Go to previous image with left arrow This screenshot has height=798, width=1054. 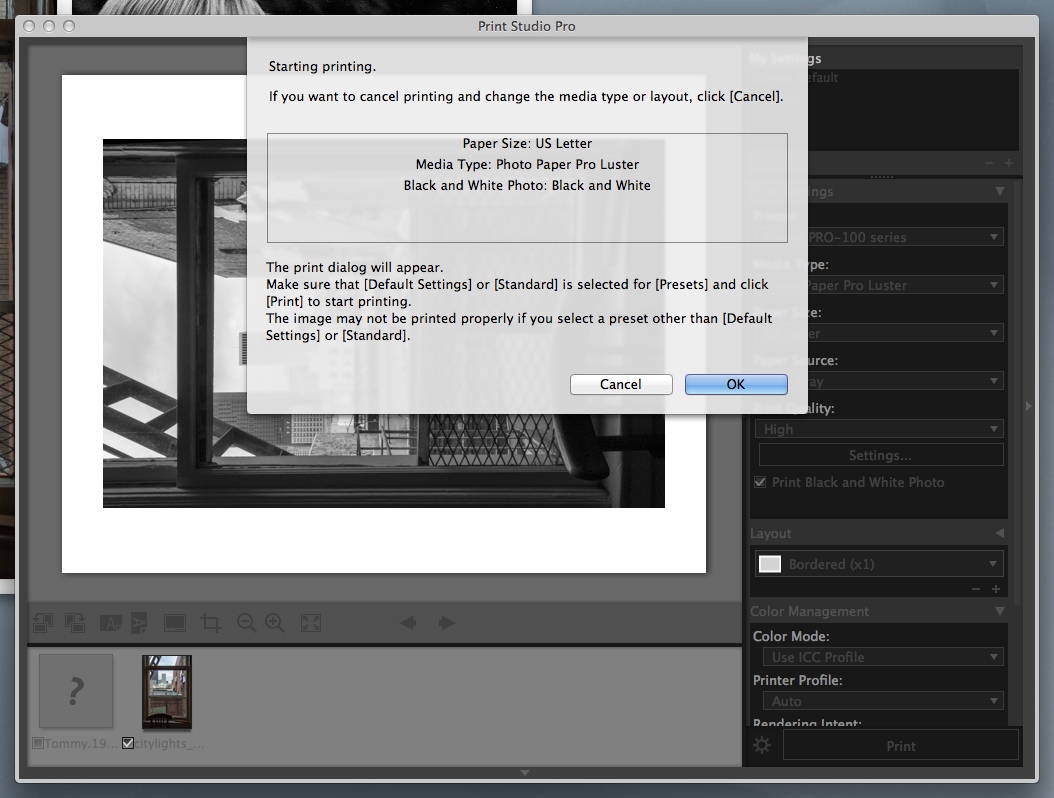click(408, 623)
